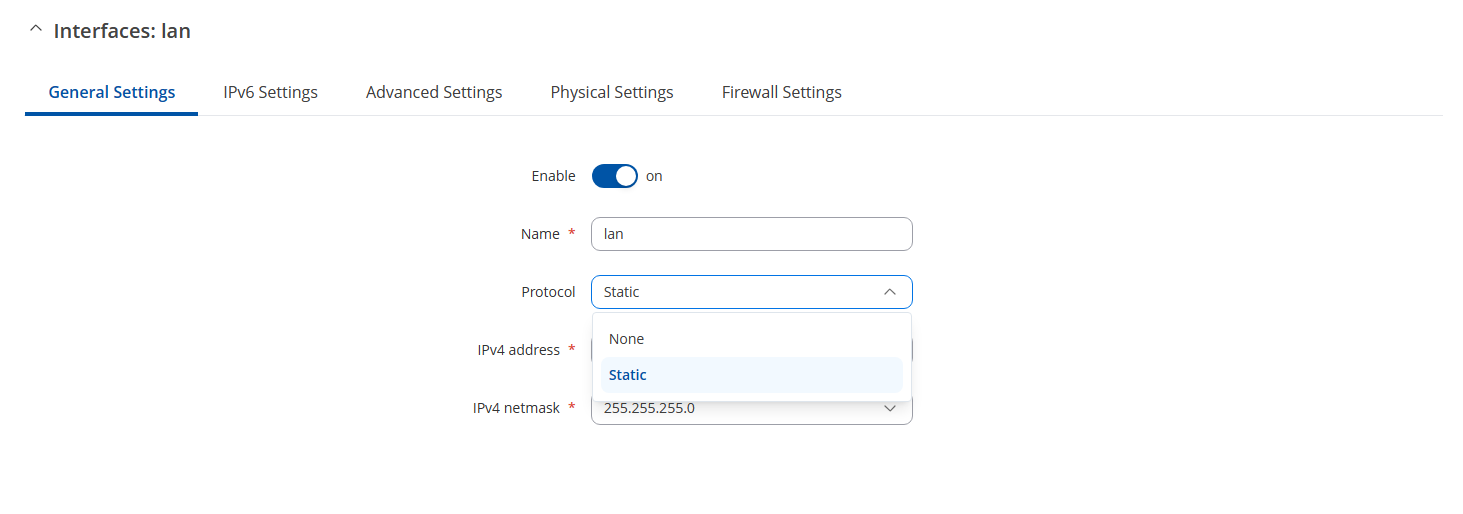
Task: Focus the Name field containing lan
Action: click(x=752, y=234)
